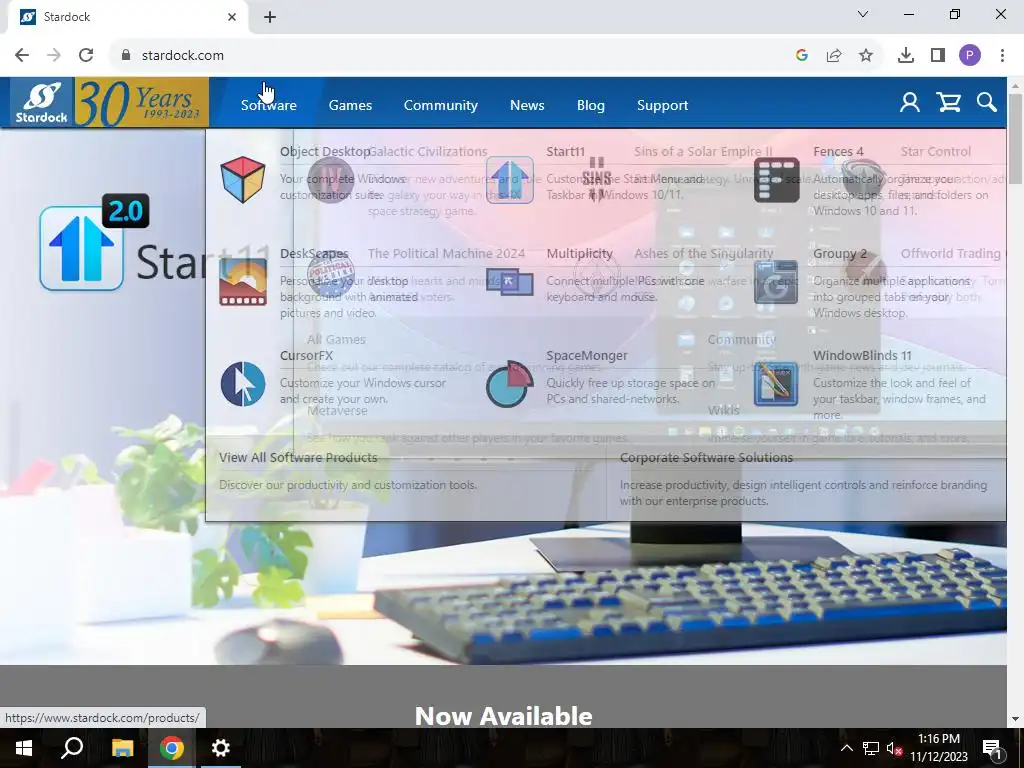Click the Google icon in address bar
Viewport: 1024px width, 768px height.
pos(802,56)
